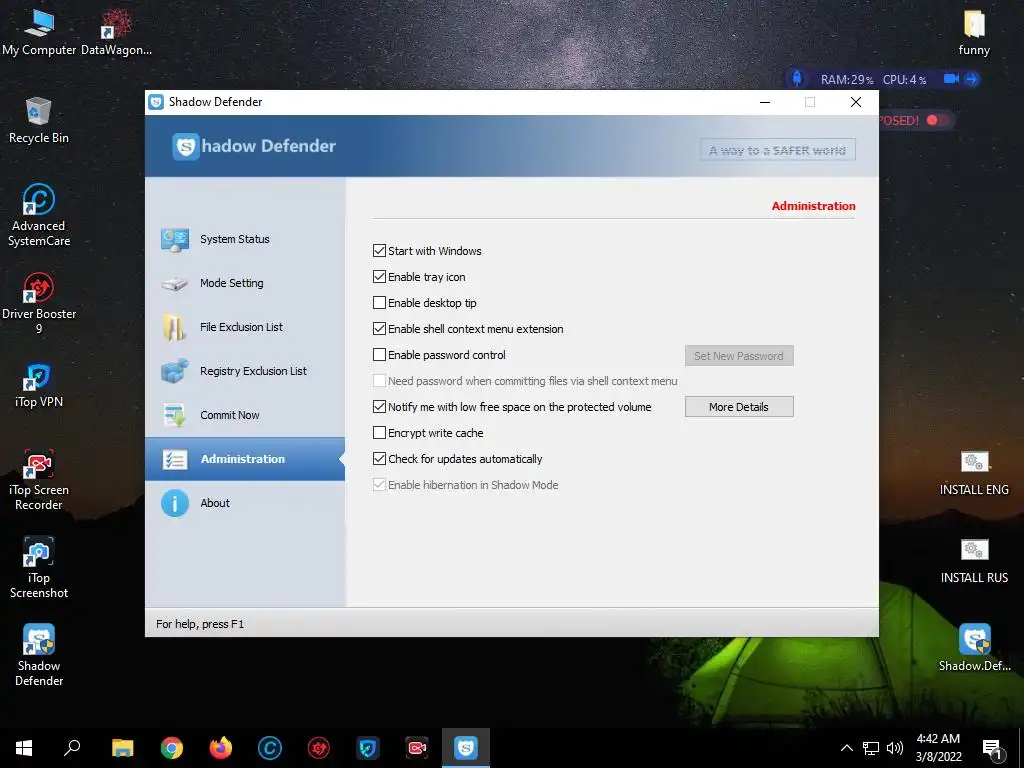Click the iTop Screen Recorder taskbar icon

click(x=417, y=748)
